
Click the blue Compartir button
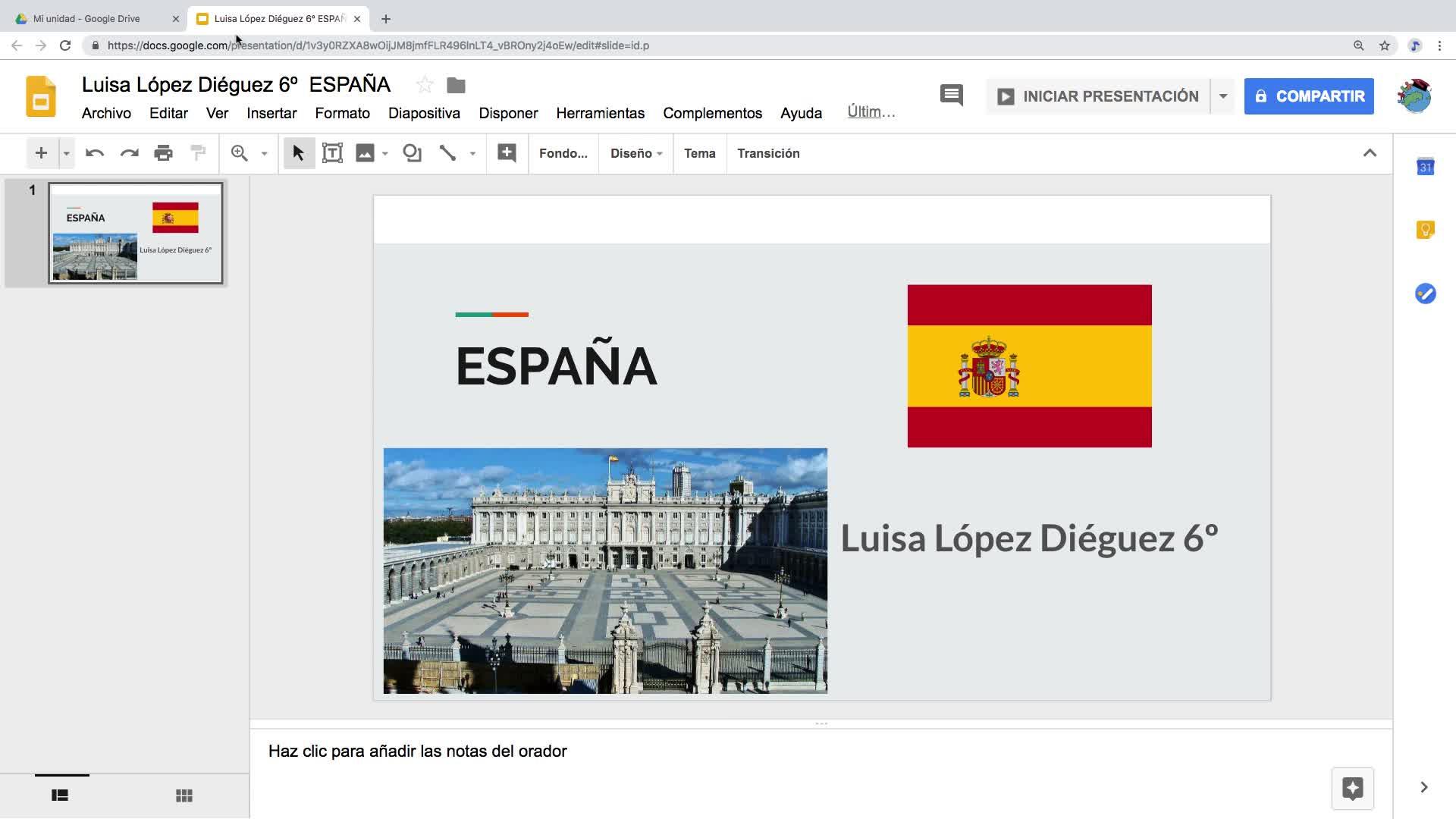[1308, 96]
